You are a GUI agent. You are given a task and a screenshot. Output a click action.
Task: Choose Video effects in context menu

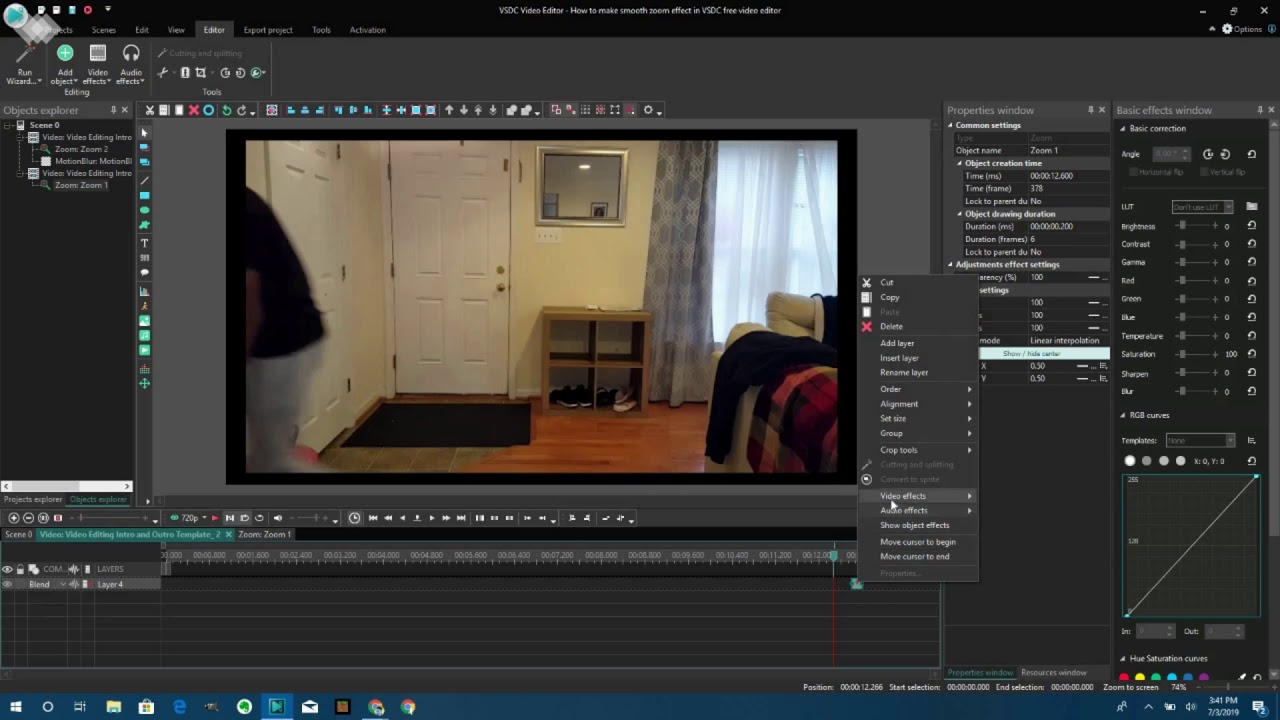(x=903, y=496)
